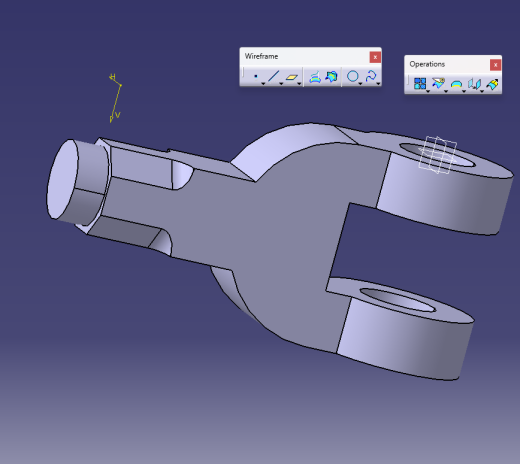Image resolution: width=520 pixels, height=464 pixels.
Task: Activate the Projection tool
Action: point(315,77)
